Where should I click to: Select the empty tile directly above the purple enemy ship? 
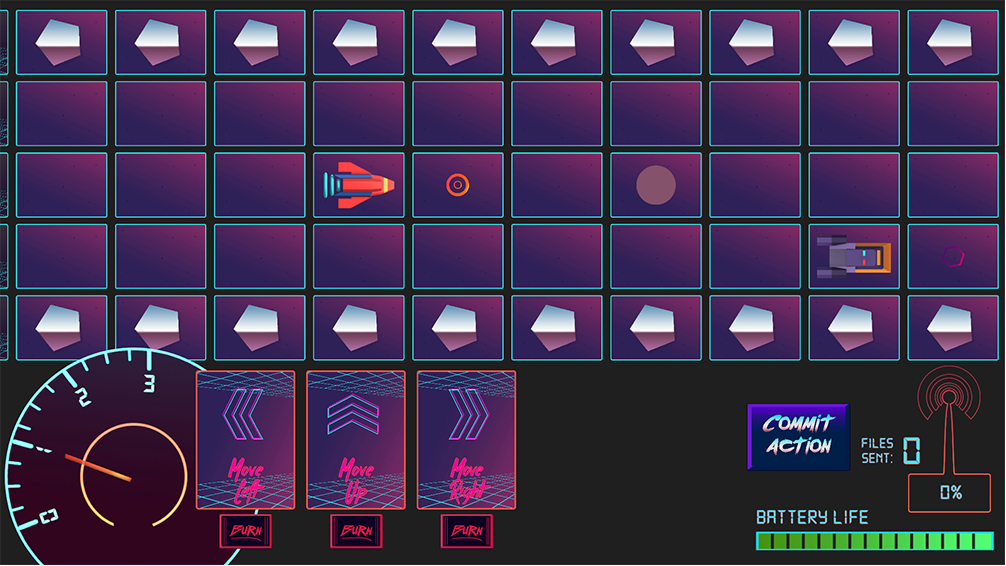854,185
